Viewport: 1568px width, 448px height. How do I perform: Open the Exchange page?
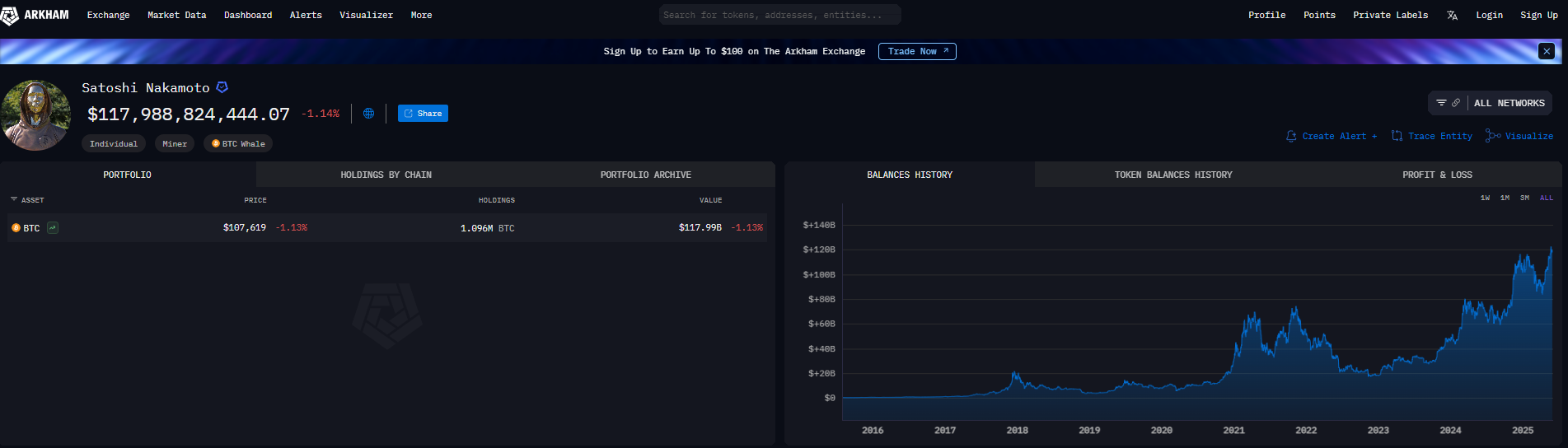pos(108,15)
